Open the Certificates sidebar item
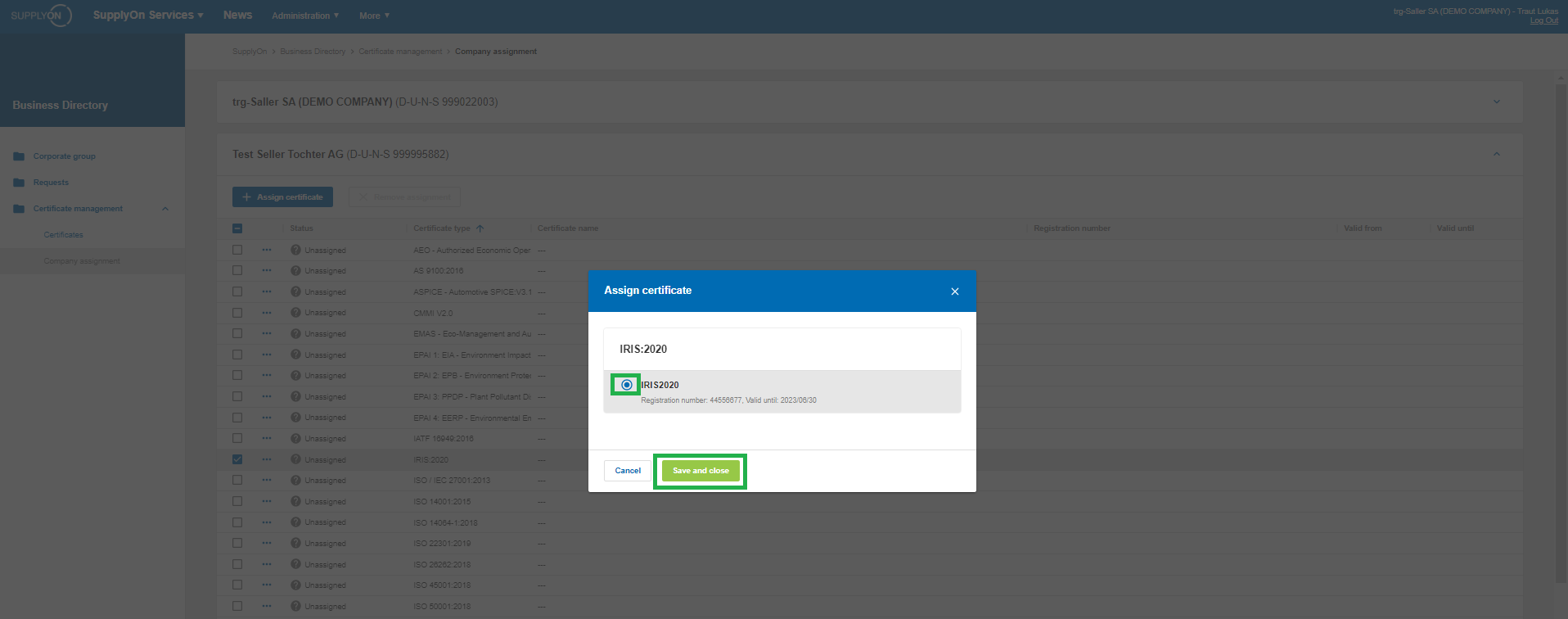The height and width of the screenshot is (619, 1568). [64, 235]
